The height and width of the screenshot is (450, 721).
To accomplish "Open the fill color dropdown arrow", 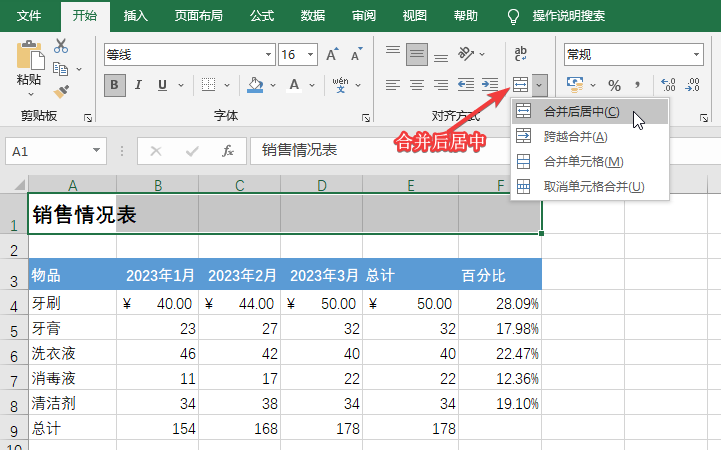I will (273, 85).
